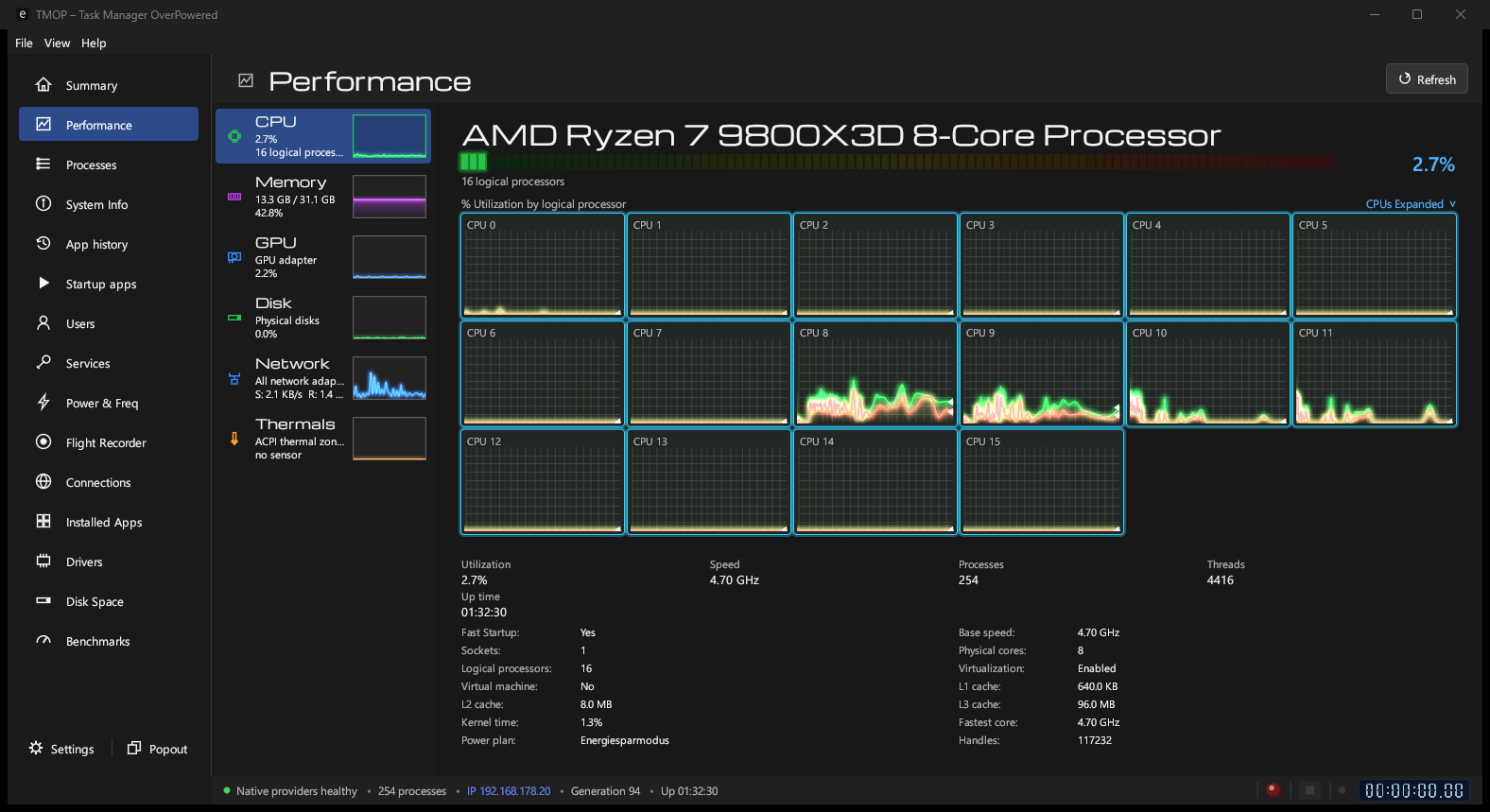Viewport: 1490px width, 812px height.
Task: Click the CPU 15 utilization graph
Action: (1042, 482)
